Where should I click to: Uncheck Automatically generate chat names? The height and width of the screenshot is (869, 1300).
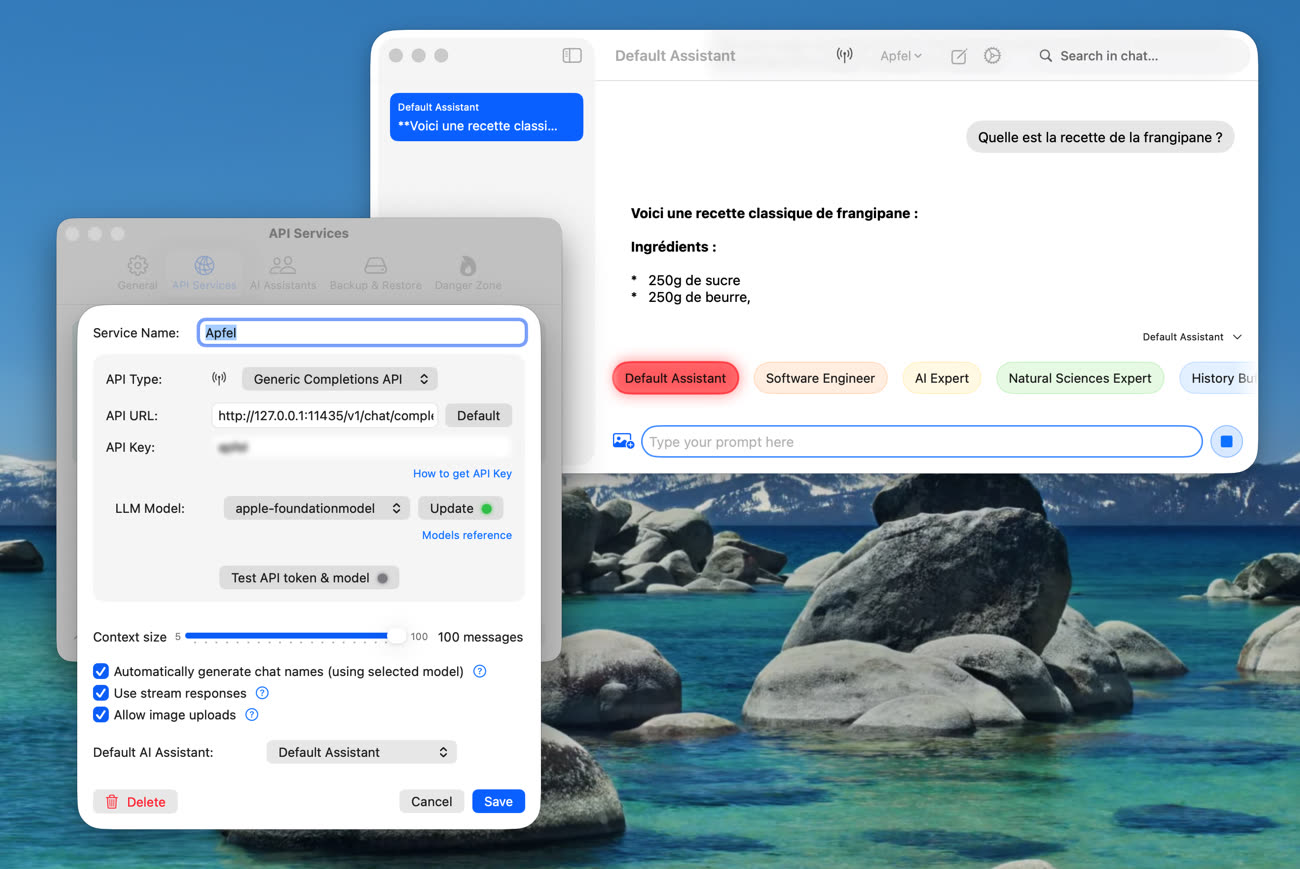click(101, 671)
